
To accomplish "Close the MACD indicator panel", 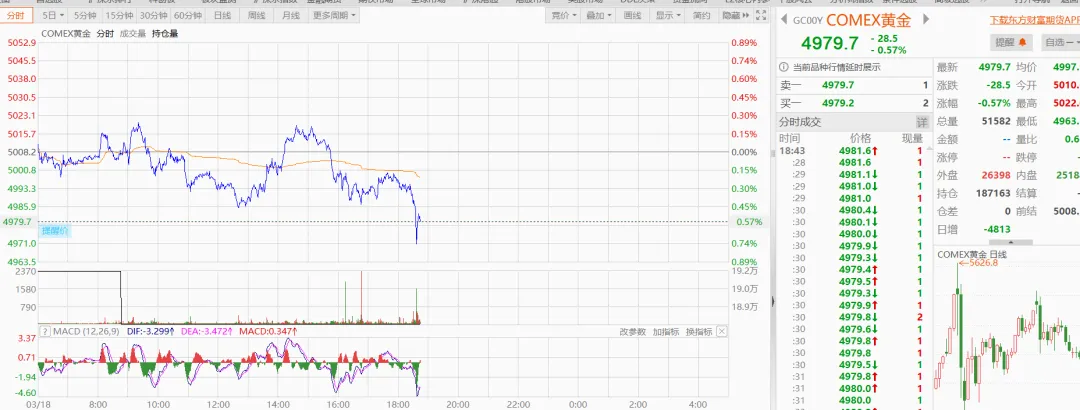I will (x=721, y=331).
